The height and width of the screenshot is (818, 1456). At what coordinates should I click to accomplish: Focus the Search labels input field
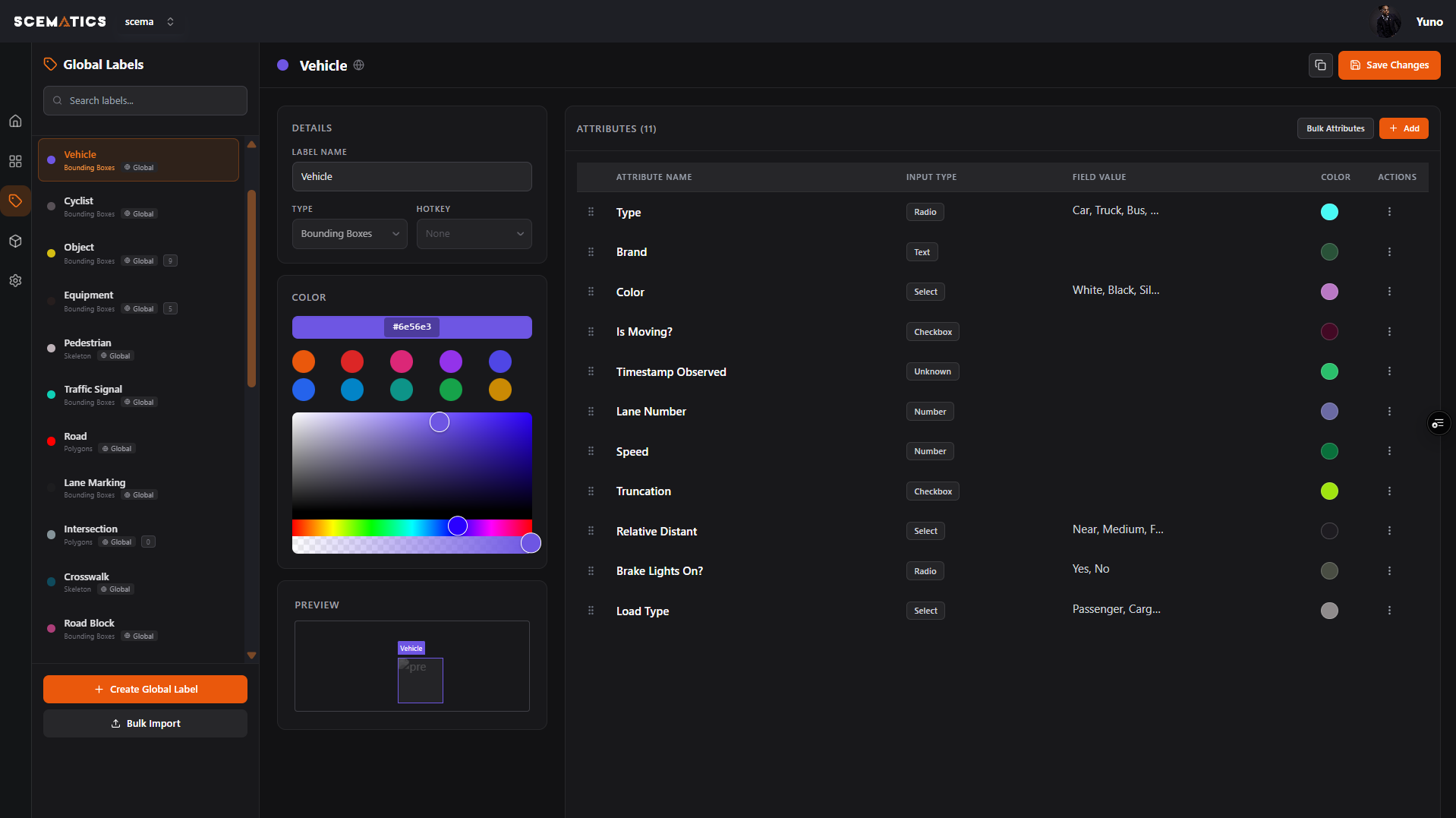click(145, 100)
